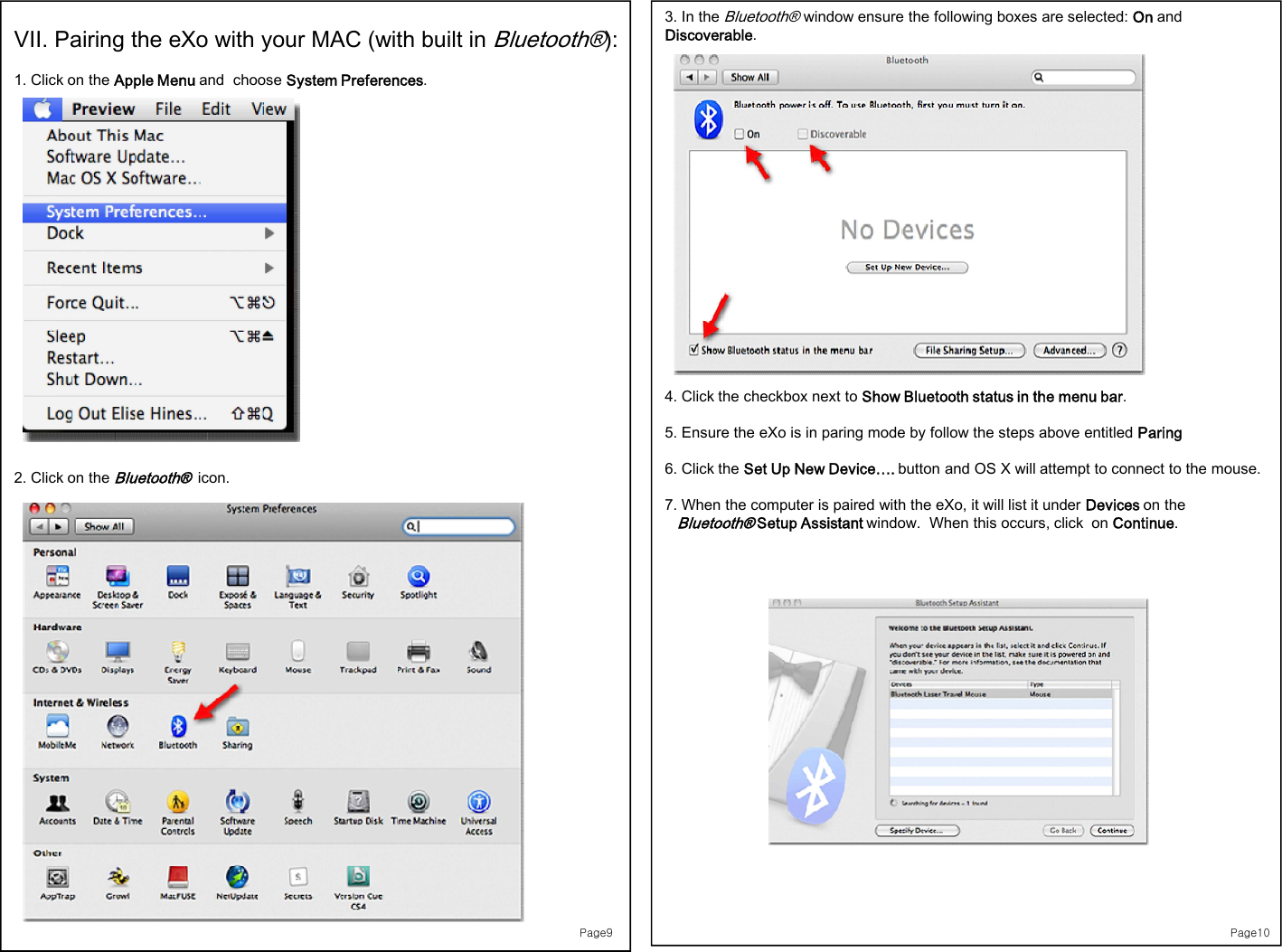Select About This Mac
This screenshot has height=952, width=1282.
click(x=105, y=136)
